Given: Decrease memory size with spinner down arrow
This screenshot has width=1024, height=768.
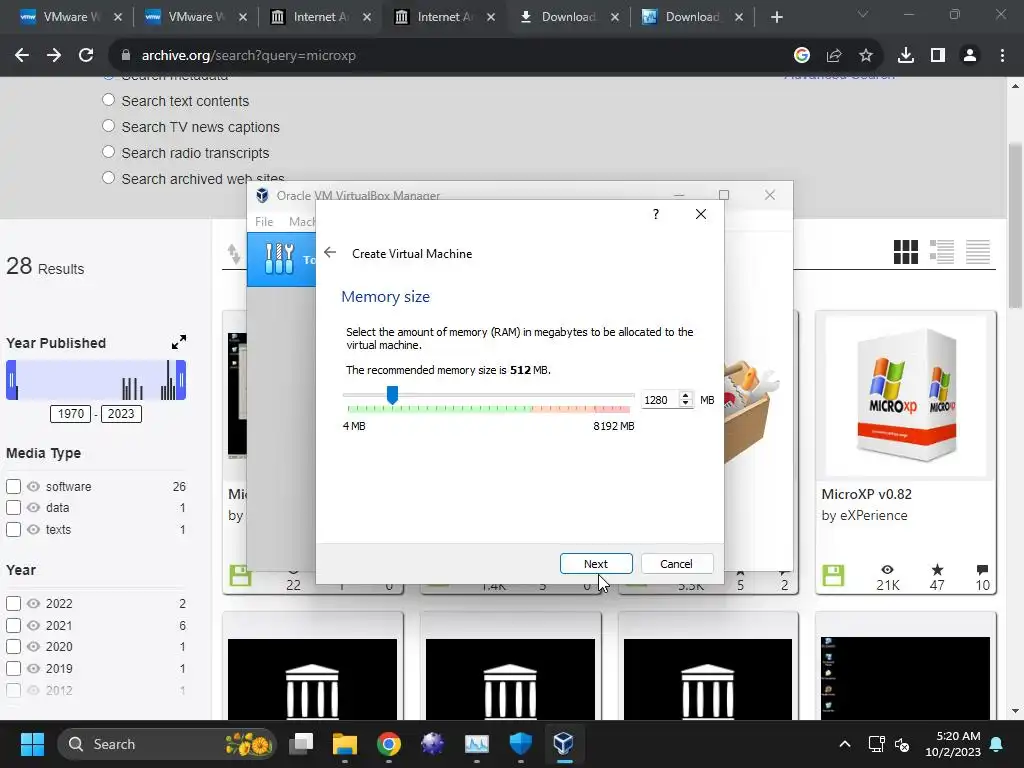Looking at the screenshot, I should coord(685,403).
